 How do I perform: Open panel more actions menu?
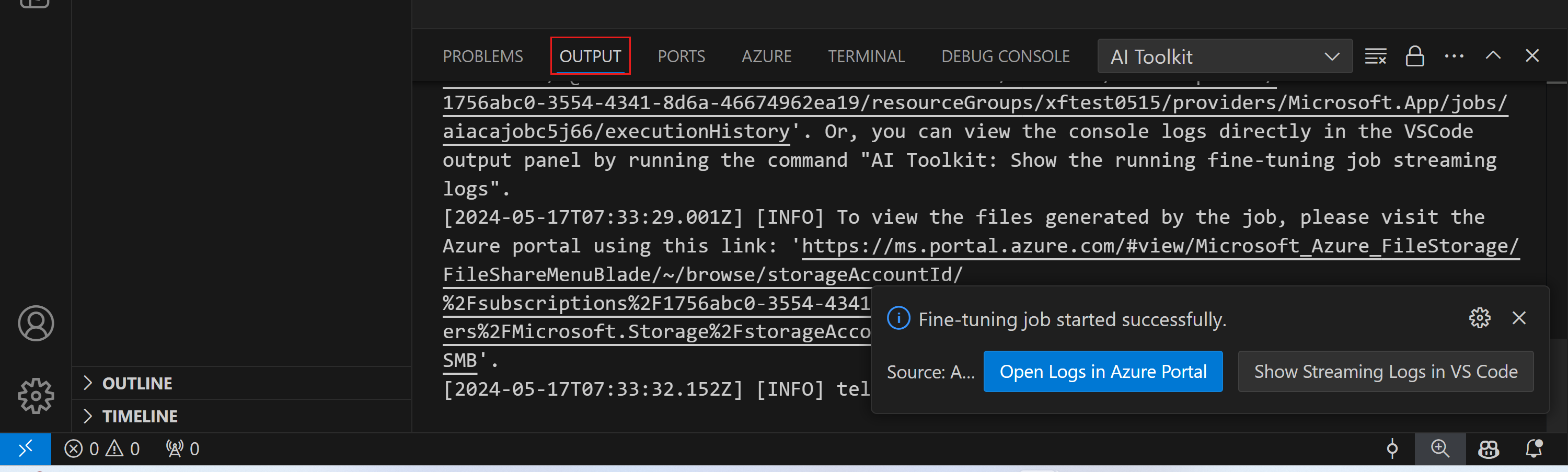[x=1454, y=56]
